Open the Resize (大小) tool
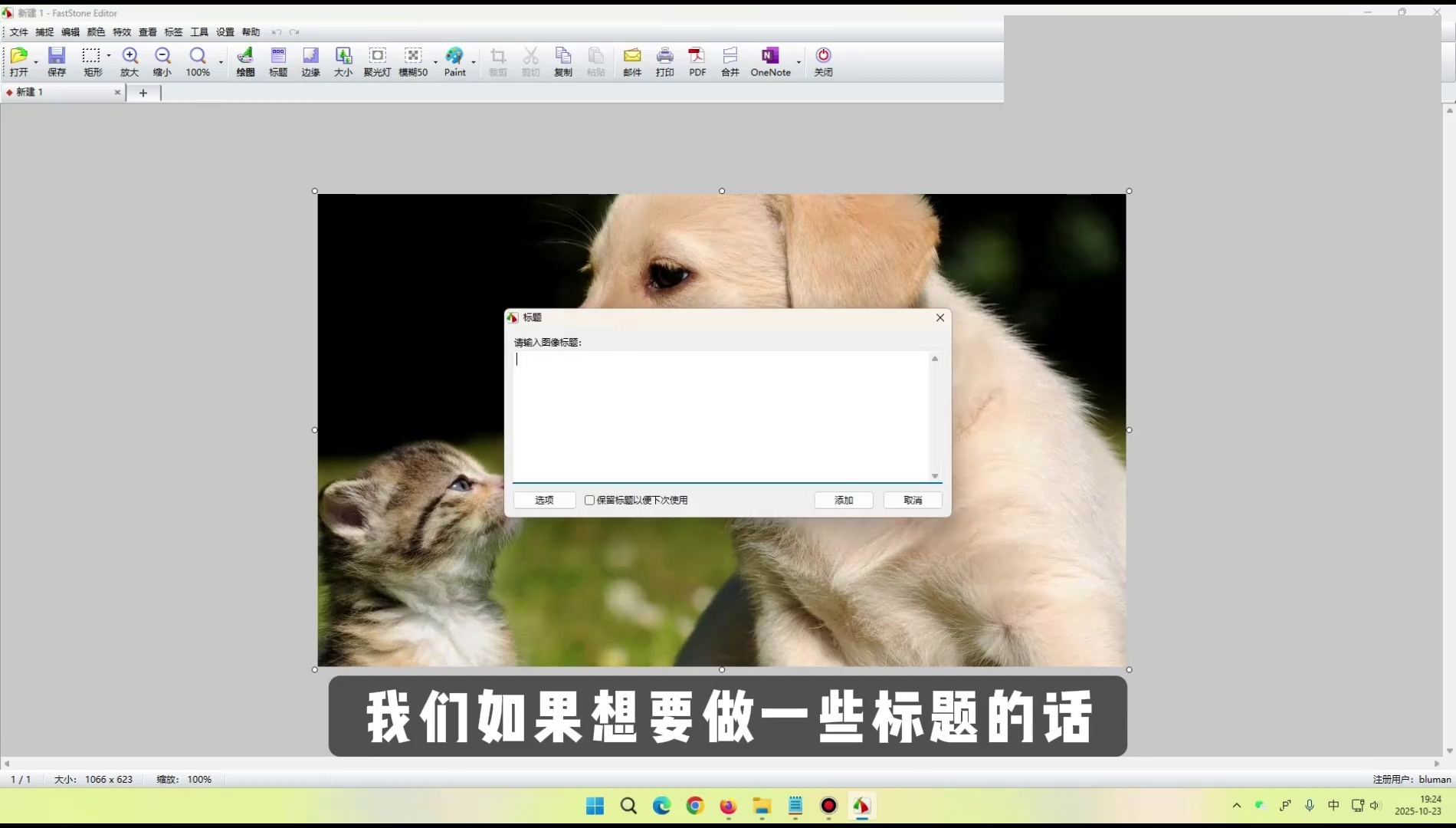The width and height of the screenshot is (1456, 828). pyautogui.click(x=343, y=61)
